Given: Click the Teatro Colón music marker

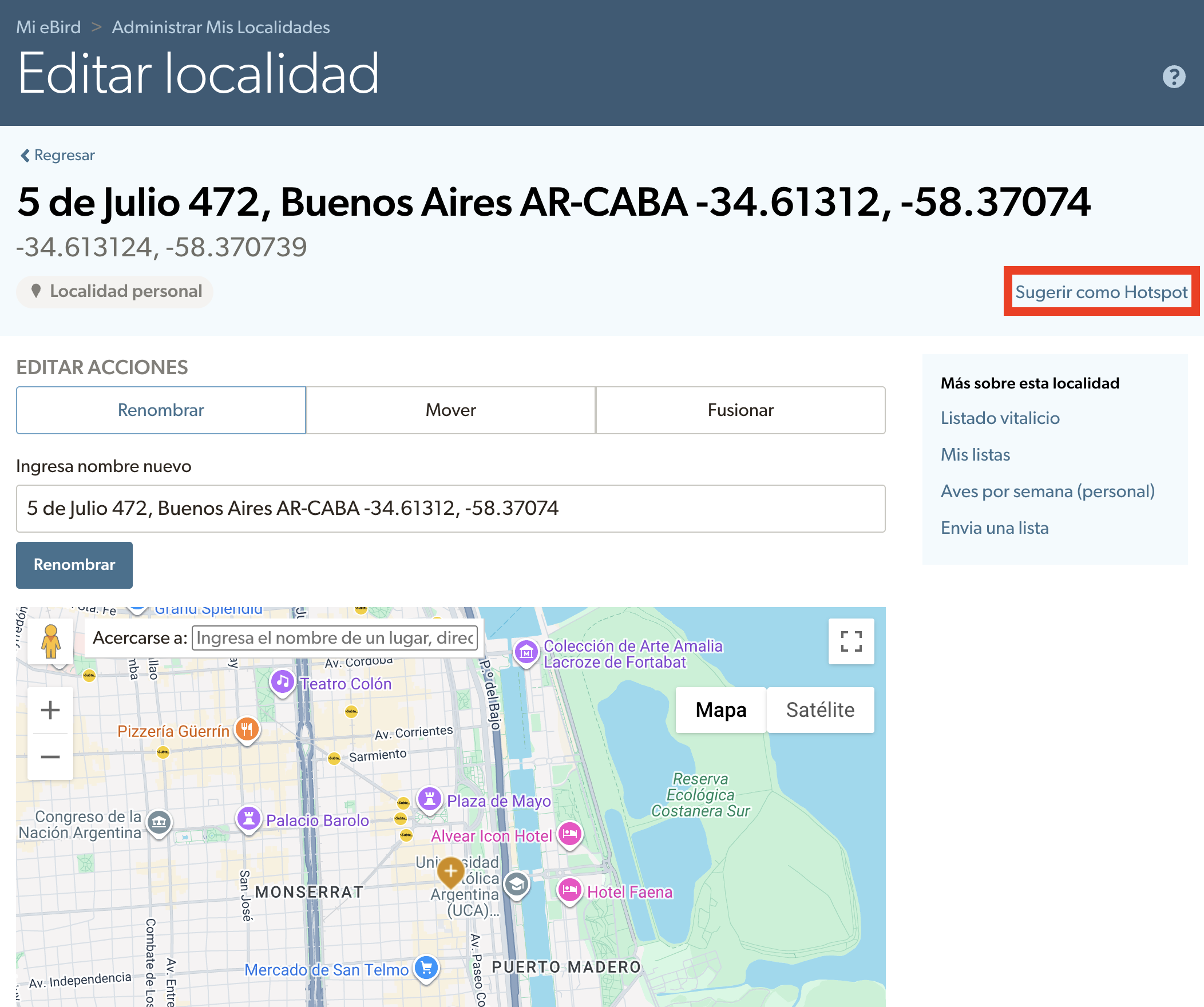Looking at the screenshot, I should point(282,683).
